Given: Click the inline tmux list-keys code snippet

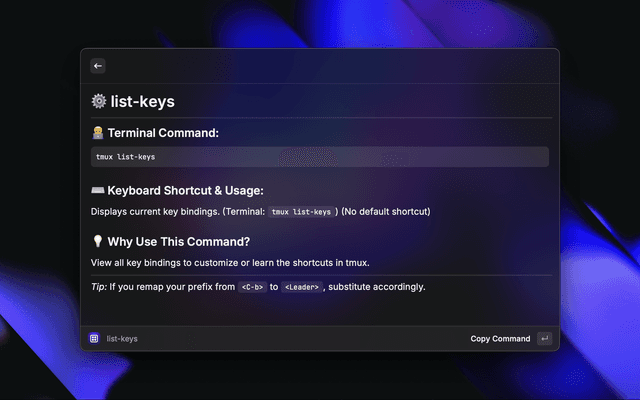Looking at the screenshot, I should point(301,212).
